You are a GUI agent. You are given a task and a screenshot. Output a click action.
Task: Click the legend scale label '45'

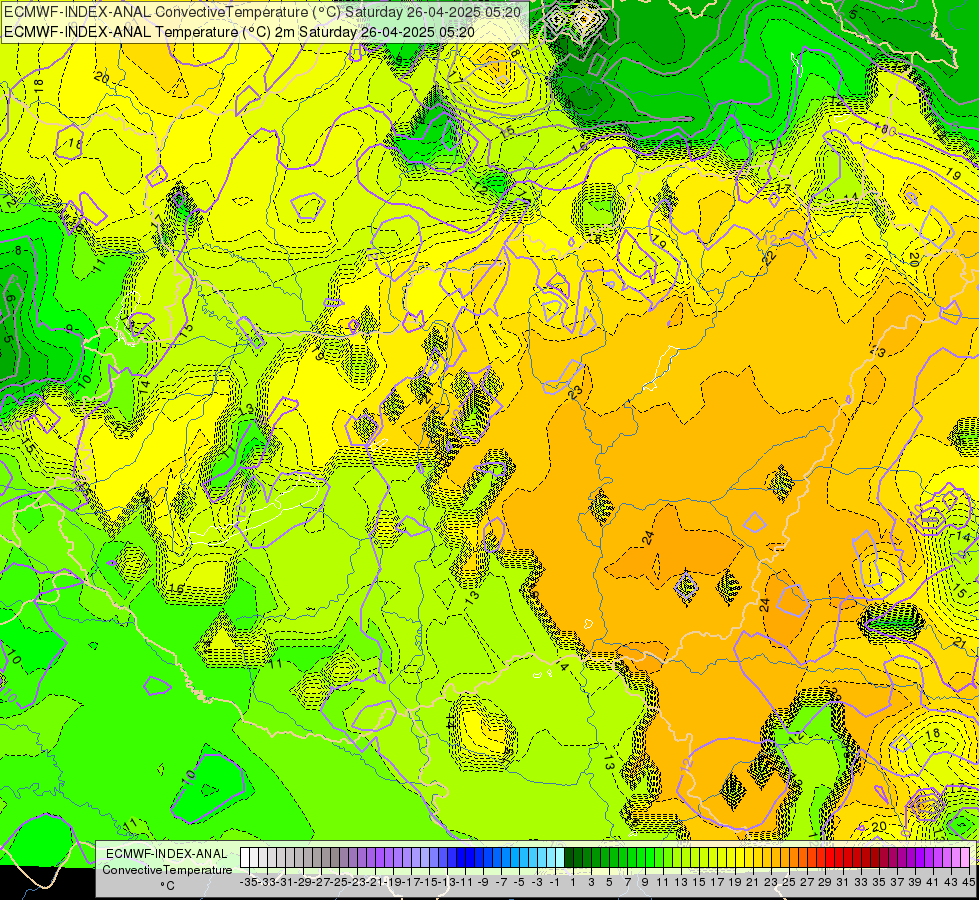[968, 882]
